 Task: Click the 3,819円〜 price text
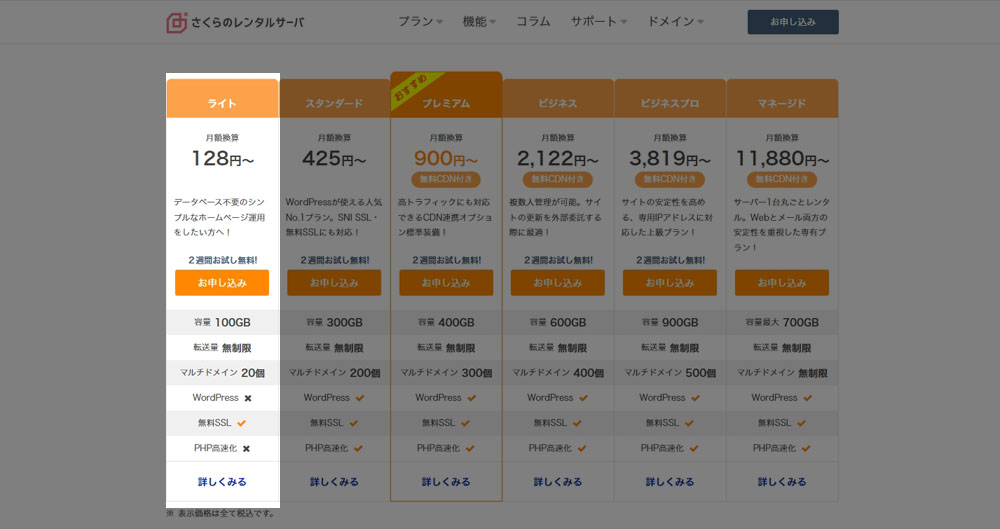[x=670, y=158]
